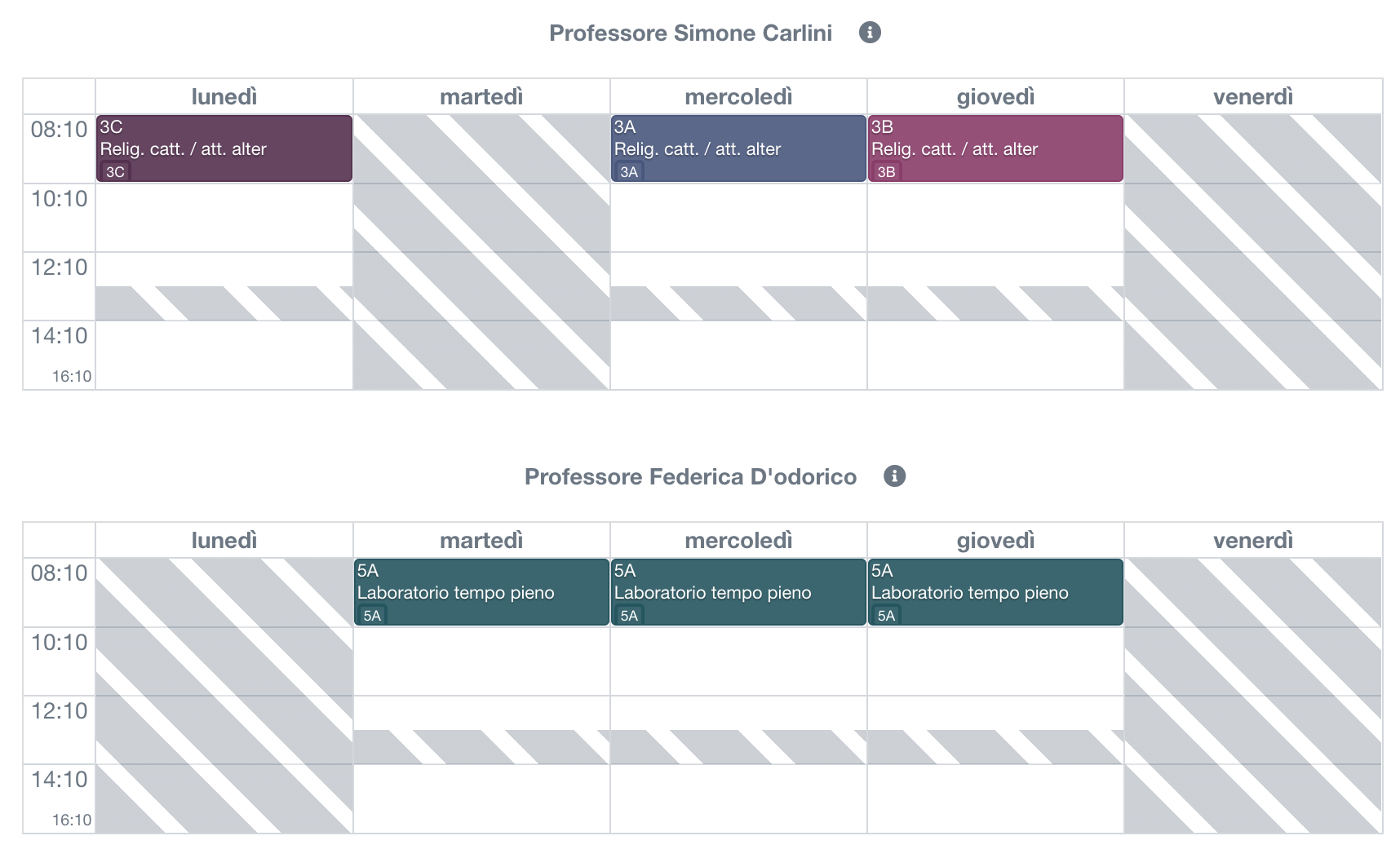Click the 3A class badge inside the blue block
This screenshot has width=1400, height=858.
click(x=629, y=172)
